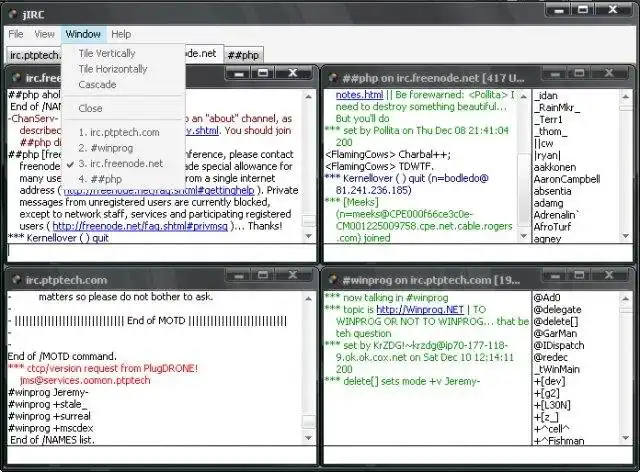Select user AaronCampbell in ##php list
This screenshot has height=472, width=640.
[x=567, y=179]
